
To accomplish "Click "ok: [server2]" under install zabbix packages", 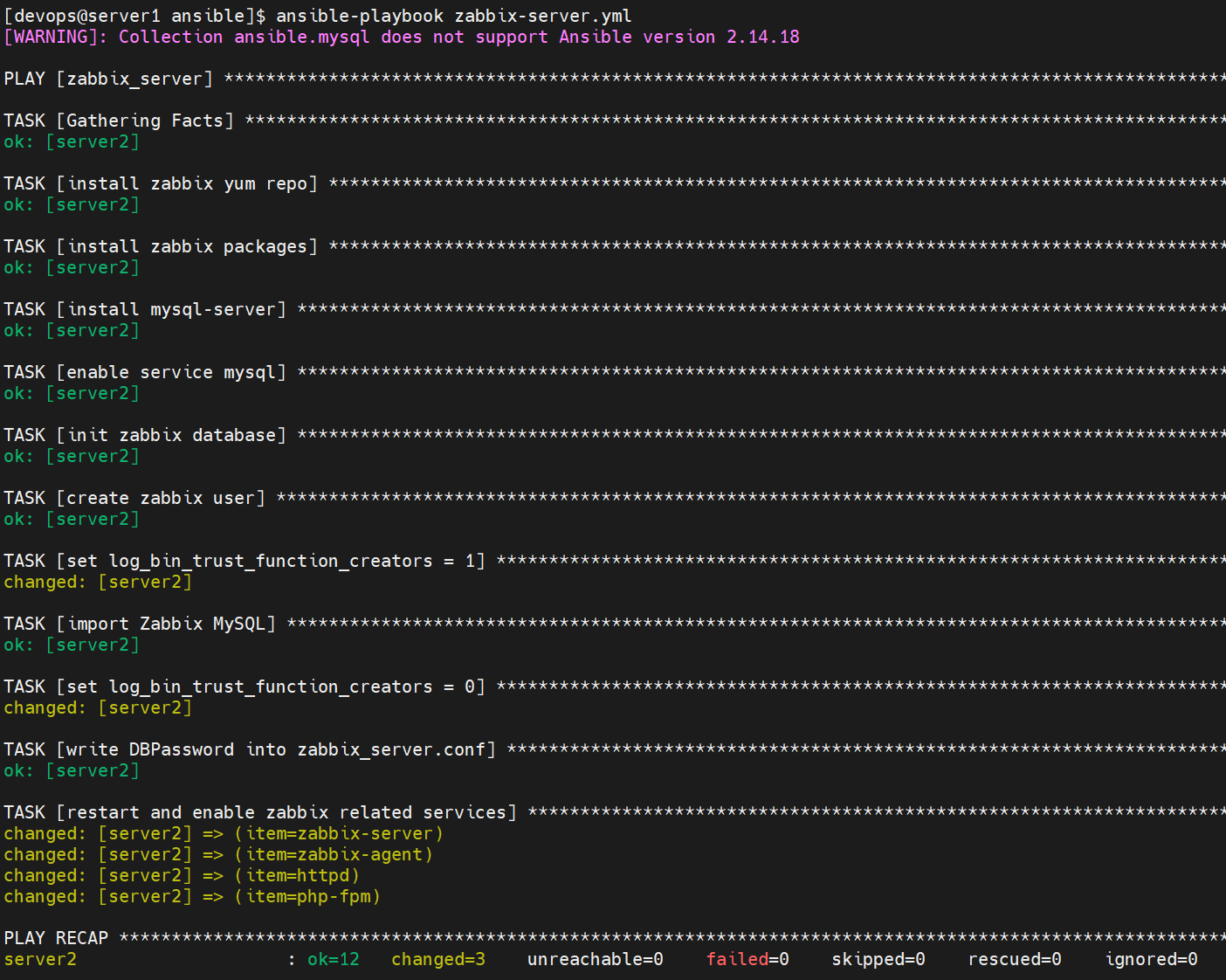I will [72, 267].
